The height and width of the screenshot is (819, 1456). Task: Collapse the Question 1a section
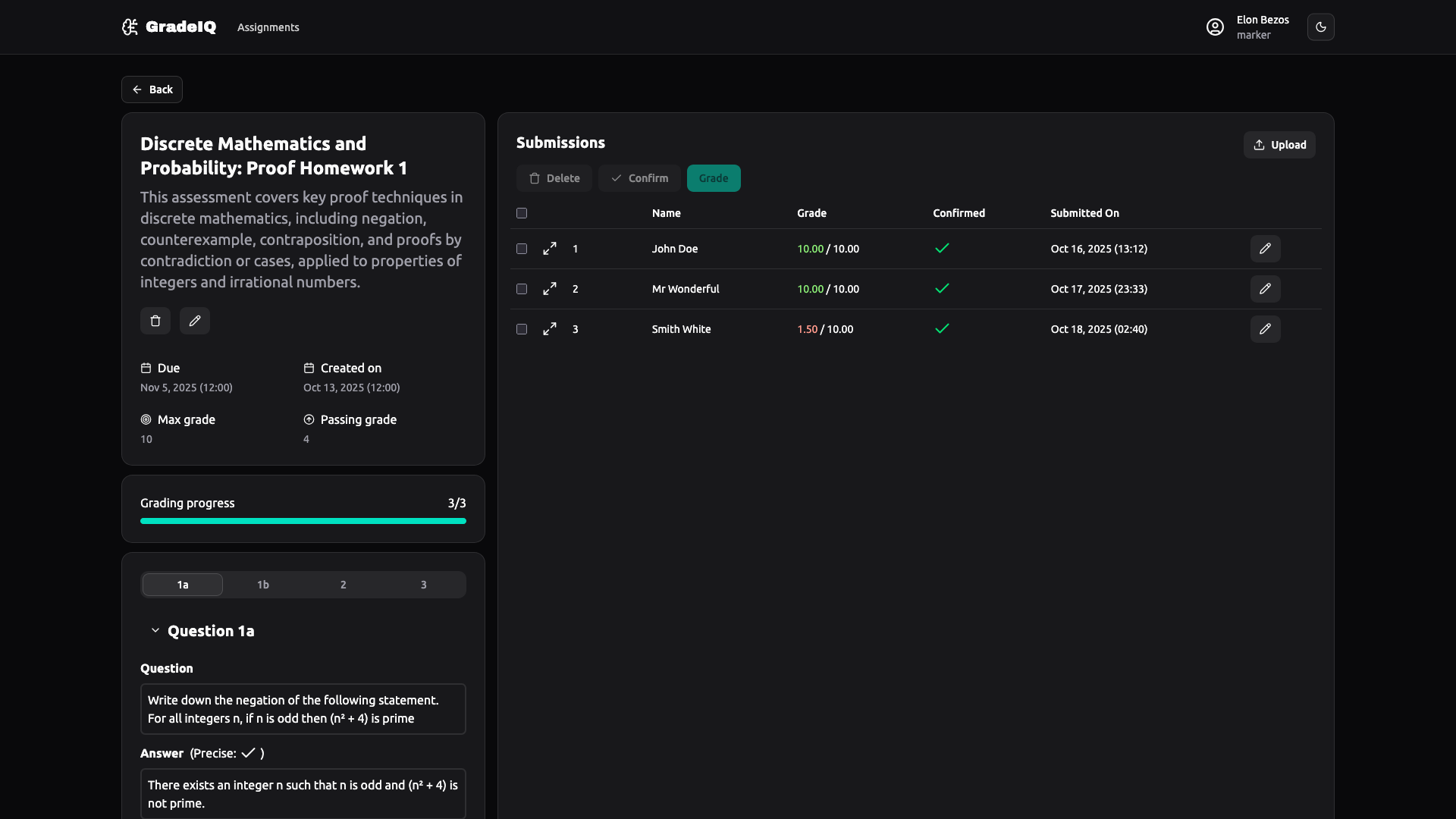[x=155, y=631]
